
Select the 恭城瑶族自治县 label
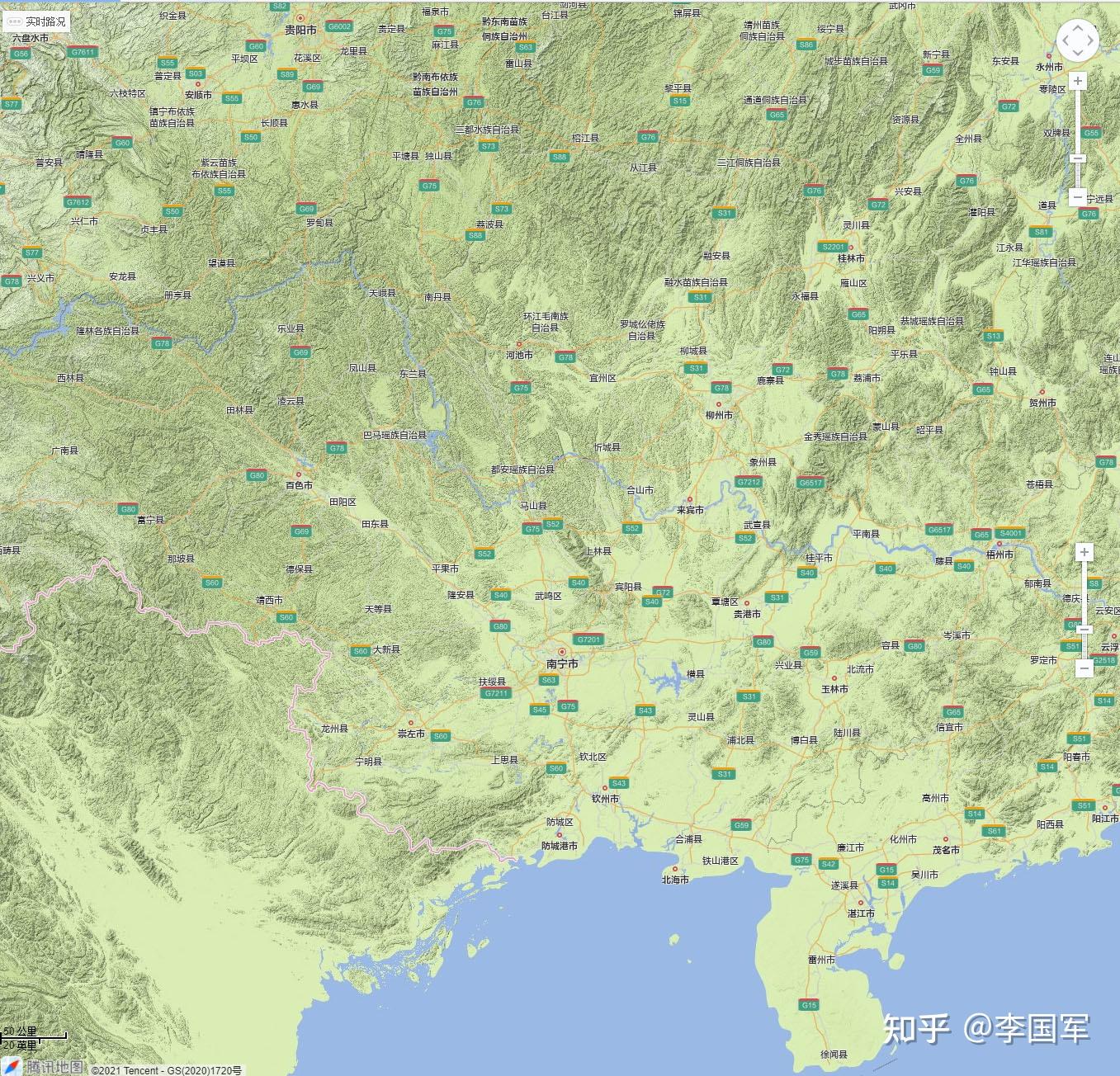pyautogui.click(x=932, y=321)
